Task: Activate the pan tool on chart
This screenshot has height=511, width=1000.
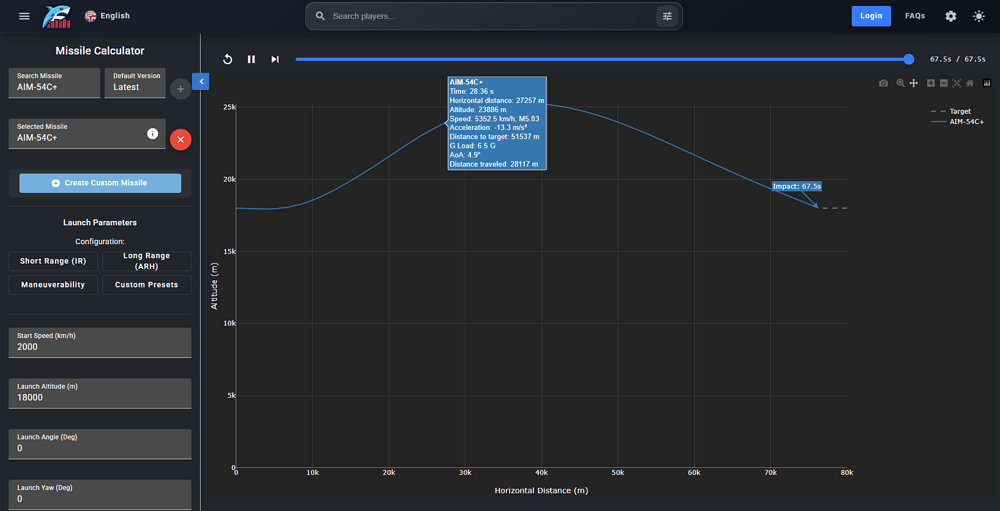Action: 913,83
